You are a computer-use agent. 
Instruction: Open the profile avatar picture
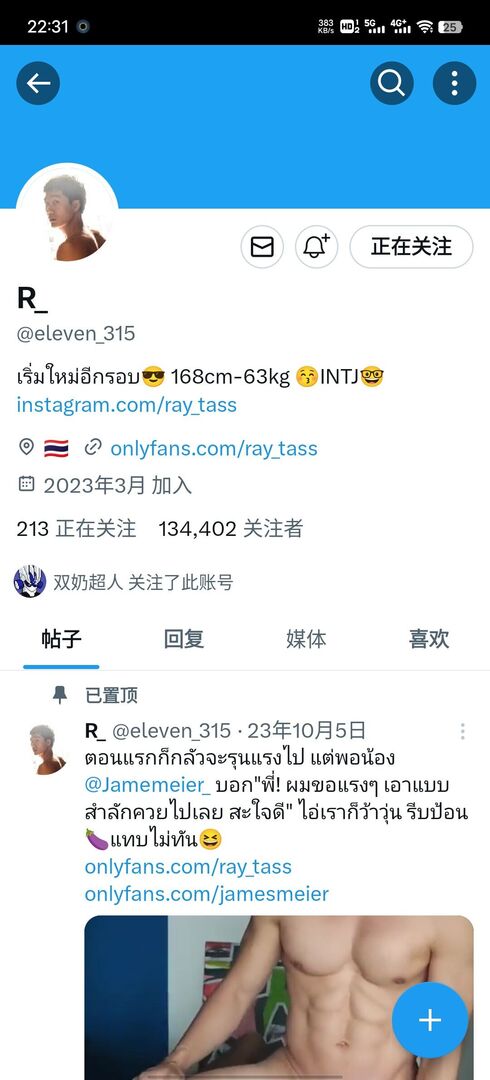coord(67,215)
